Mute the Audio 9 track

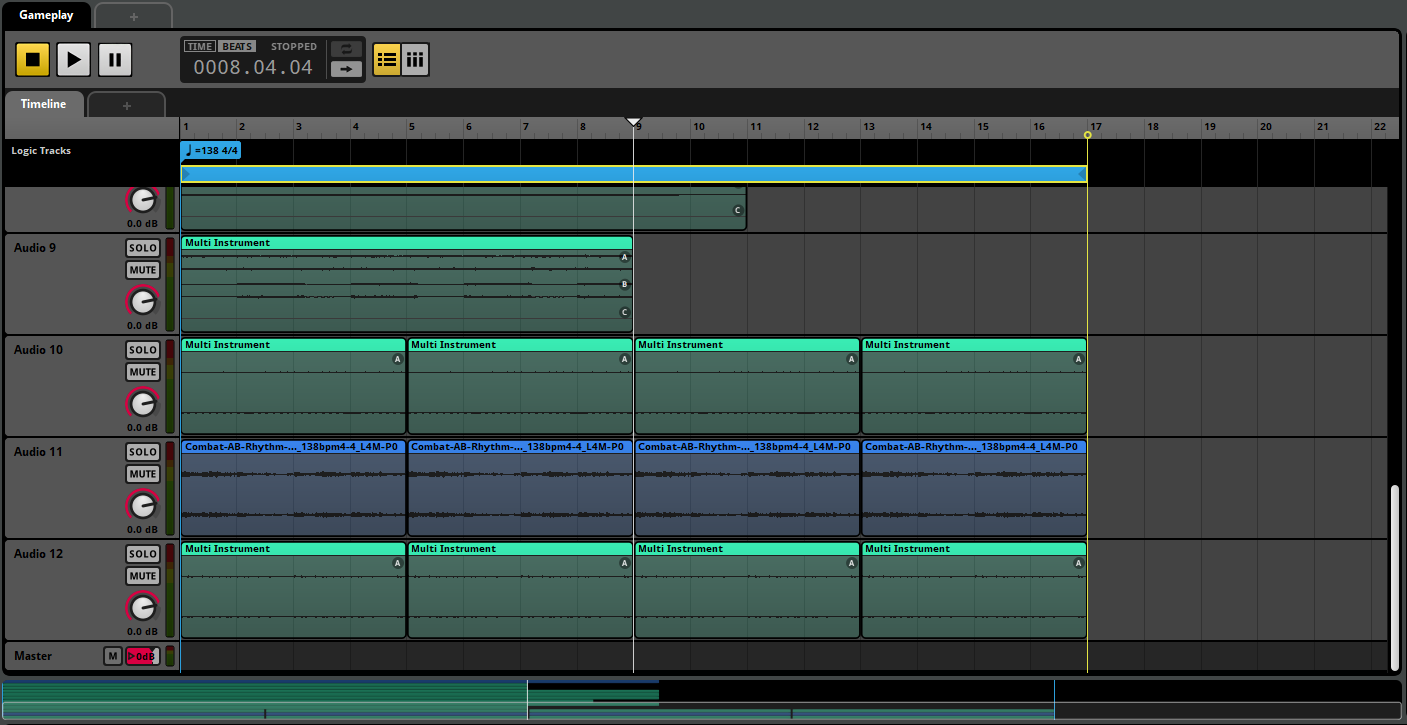pyautogui.click(x=143, y=270)
